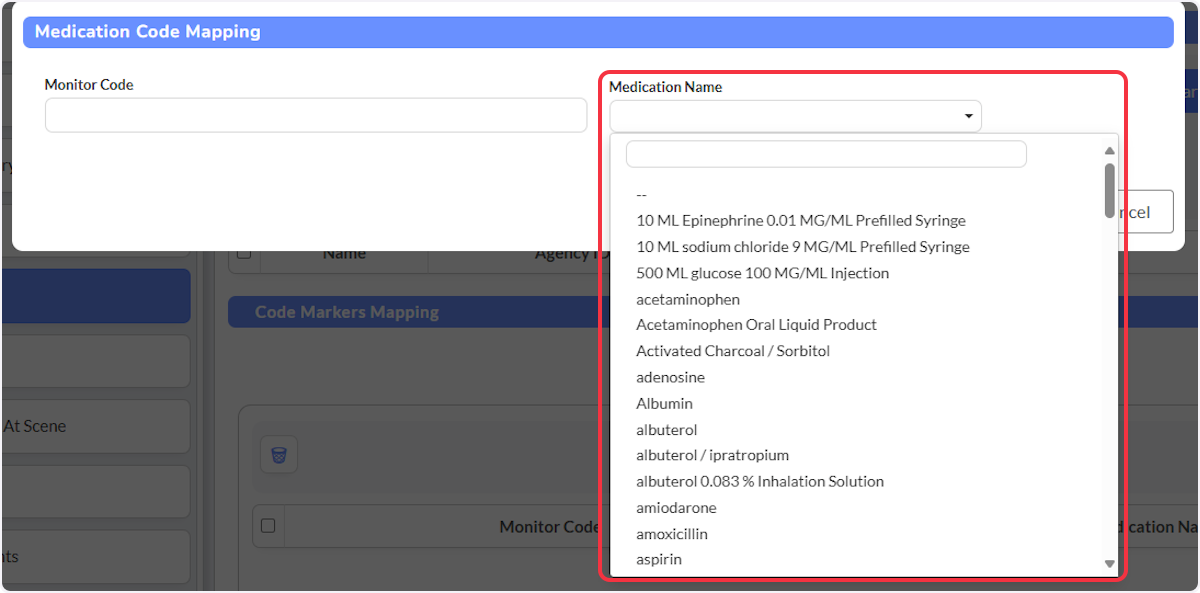
Task: Choose Acetaminophen Oral Liquid Product
Action: (x=756, y=325)
